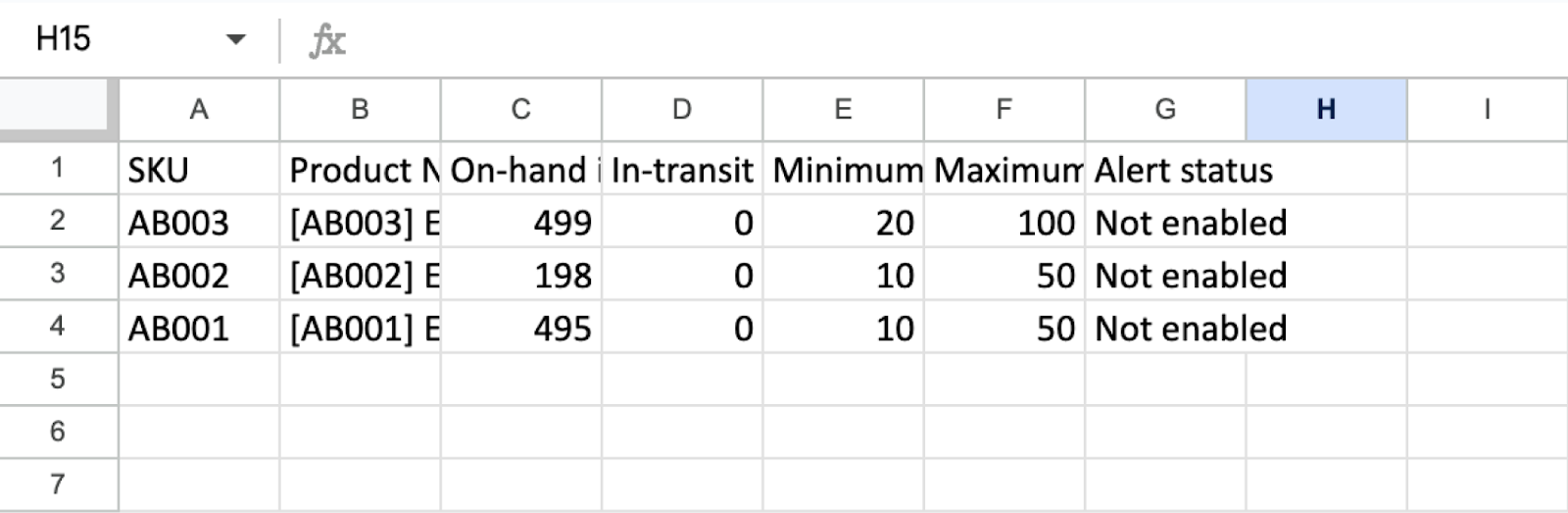Click the Alert status header cell
The width and height of the screenshot is (1568, 513).
coord(1165,170)
